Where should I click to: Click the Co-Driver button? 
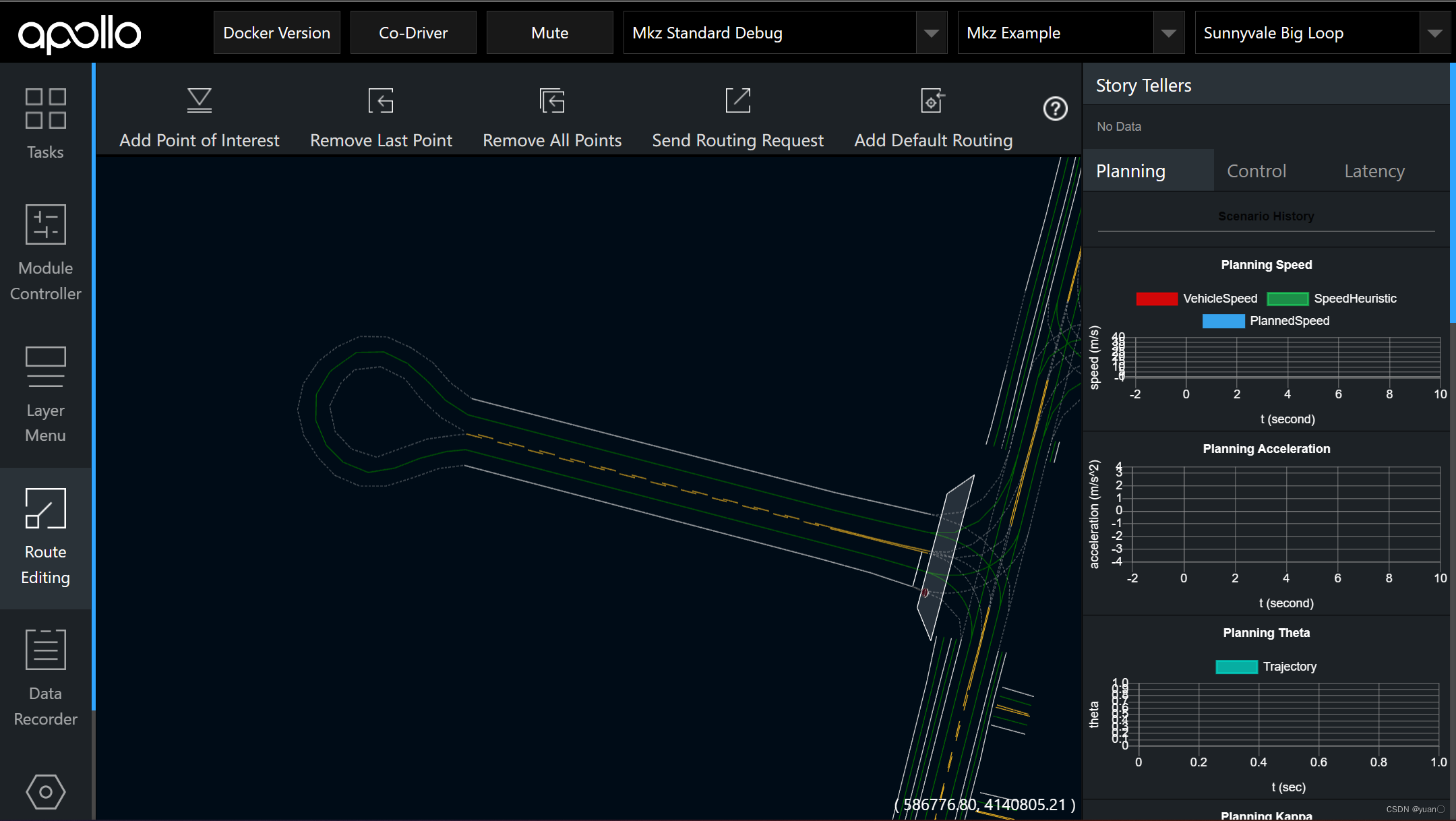413,32
